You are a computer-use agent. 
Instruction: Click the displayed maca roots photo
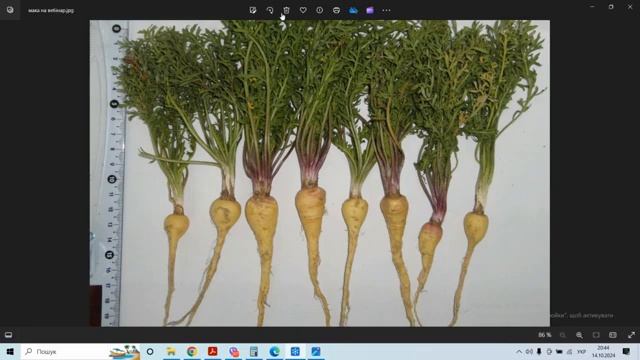(320, 173)
